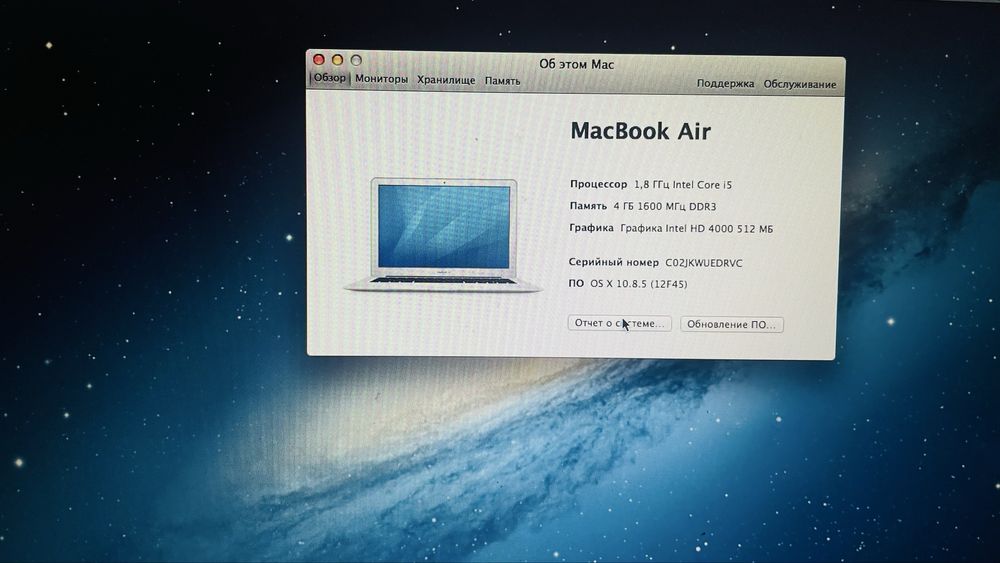Select memory value 4 ГБ 1600 МГц DDR3
Image resolution: width=1000 pixels, height=563 pixels.
point(665,207)
